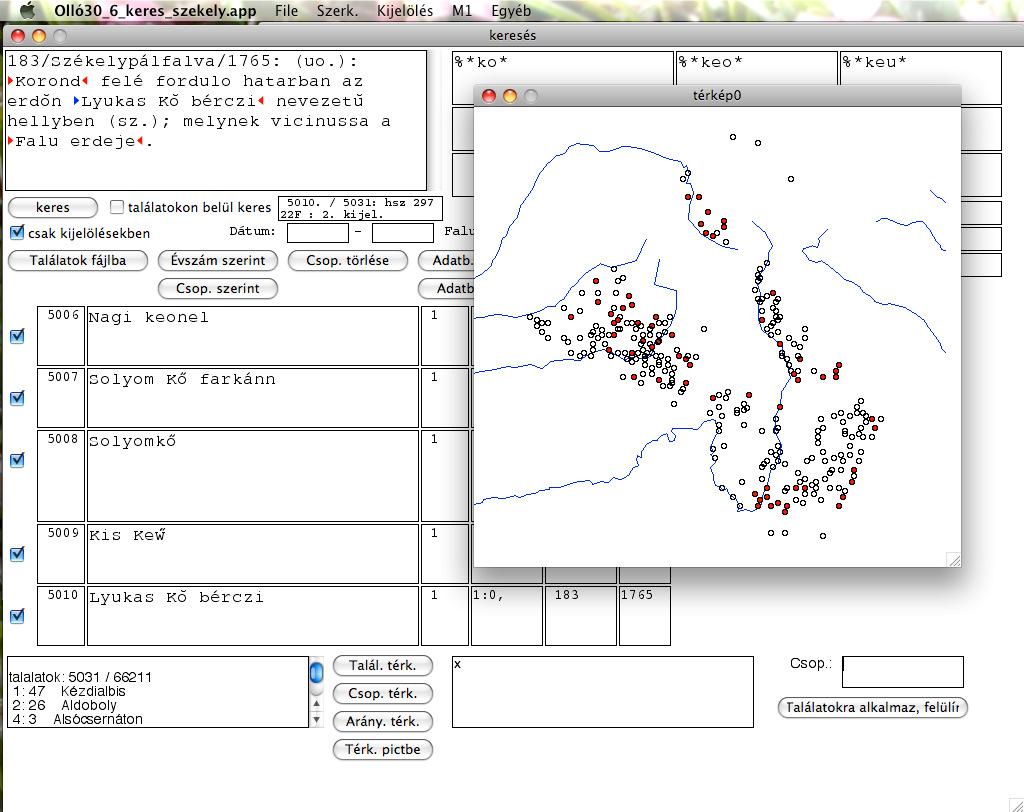The width and height of the screenshot is (1024, 812).
Task: Click the %*keo* search pattern field
Action: click(x=756, y=69)
